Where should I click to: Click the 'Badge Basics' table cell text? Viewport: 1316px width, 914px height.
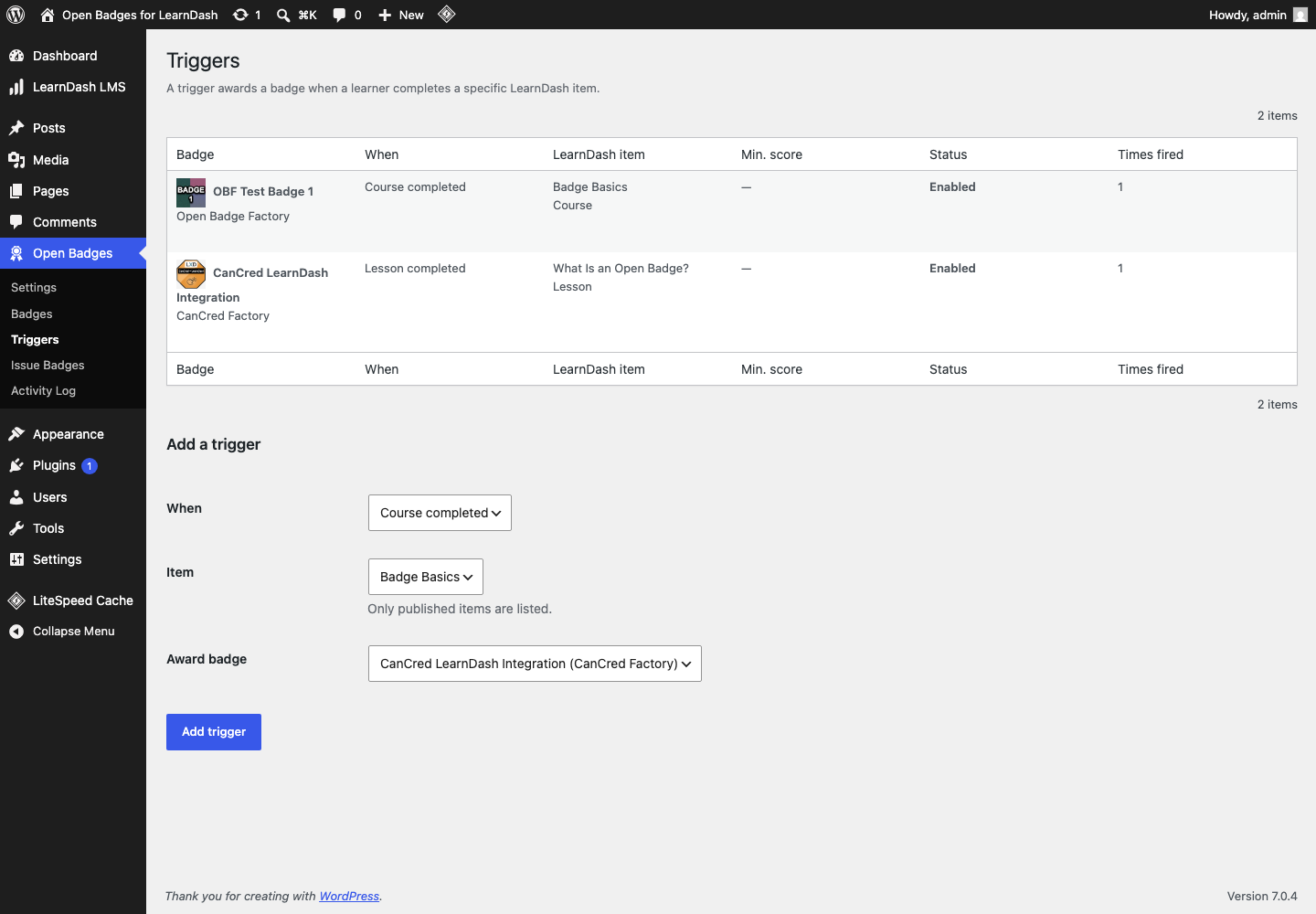[x=590, y=187]
